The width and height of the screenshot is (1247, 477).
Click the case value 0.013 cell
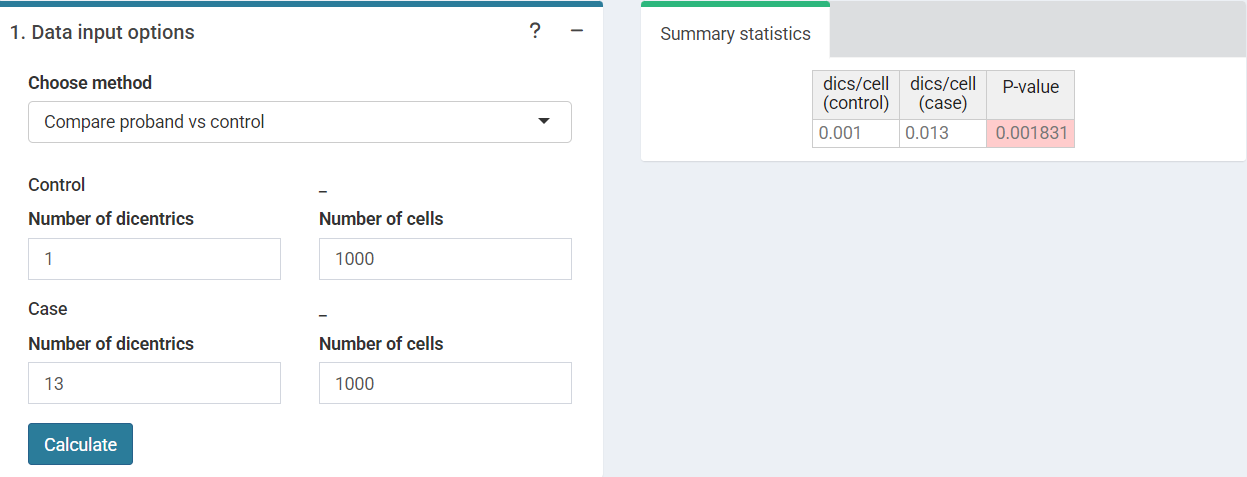[943, 133]
